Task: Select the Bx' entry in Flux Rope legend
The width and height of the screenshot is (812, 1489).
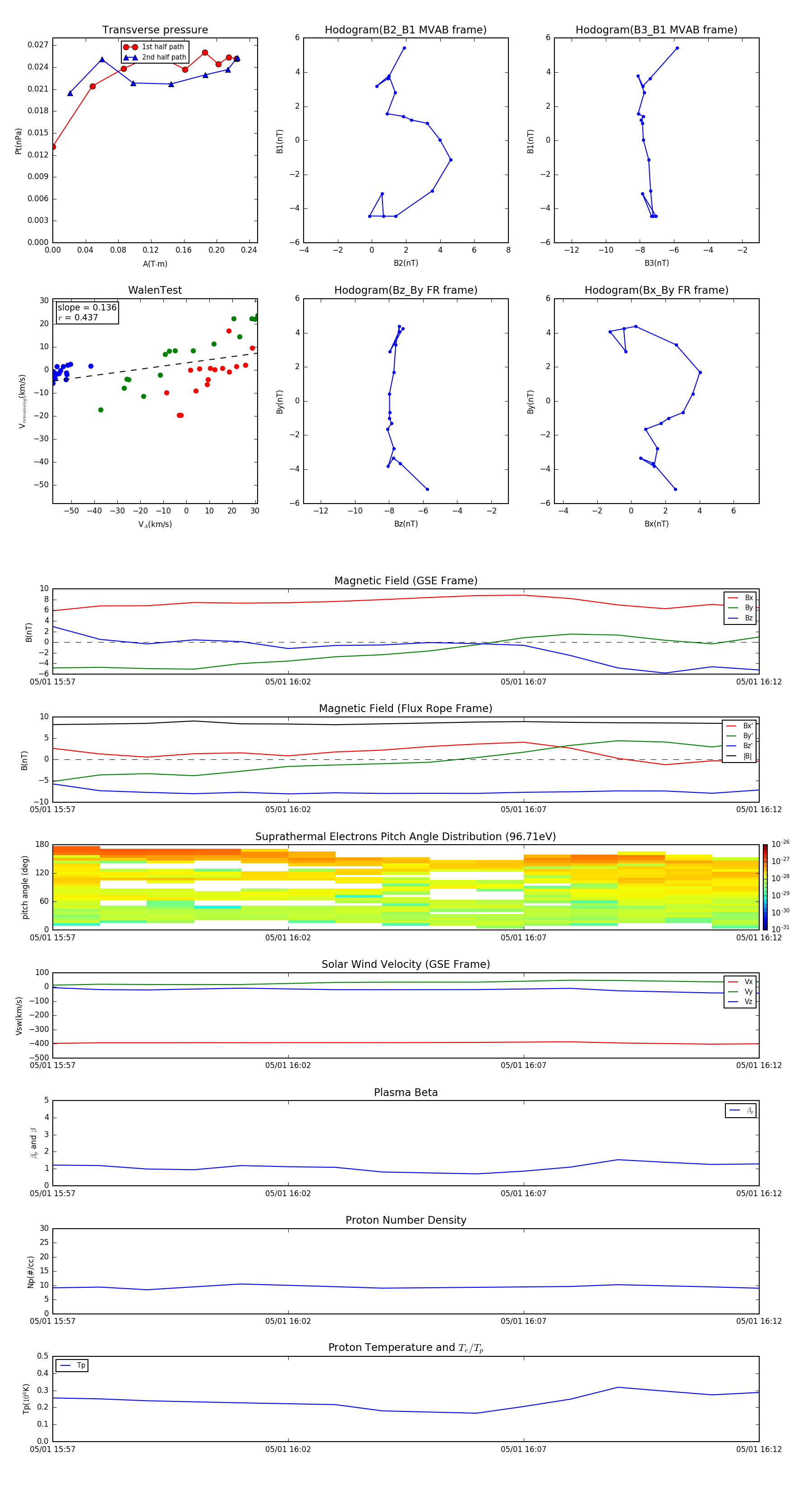Action: (739, 726)
